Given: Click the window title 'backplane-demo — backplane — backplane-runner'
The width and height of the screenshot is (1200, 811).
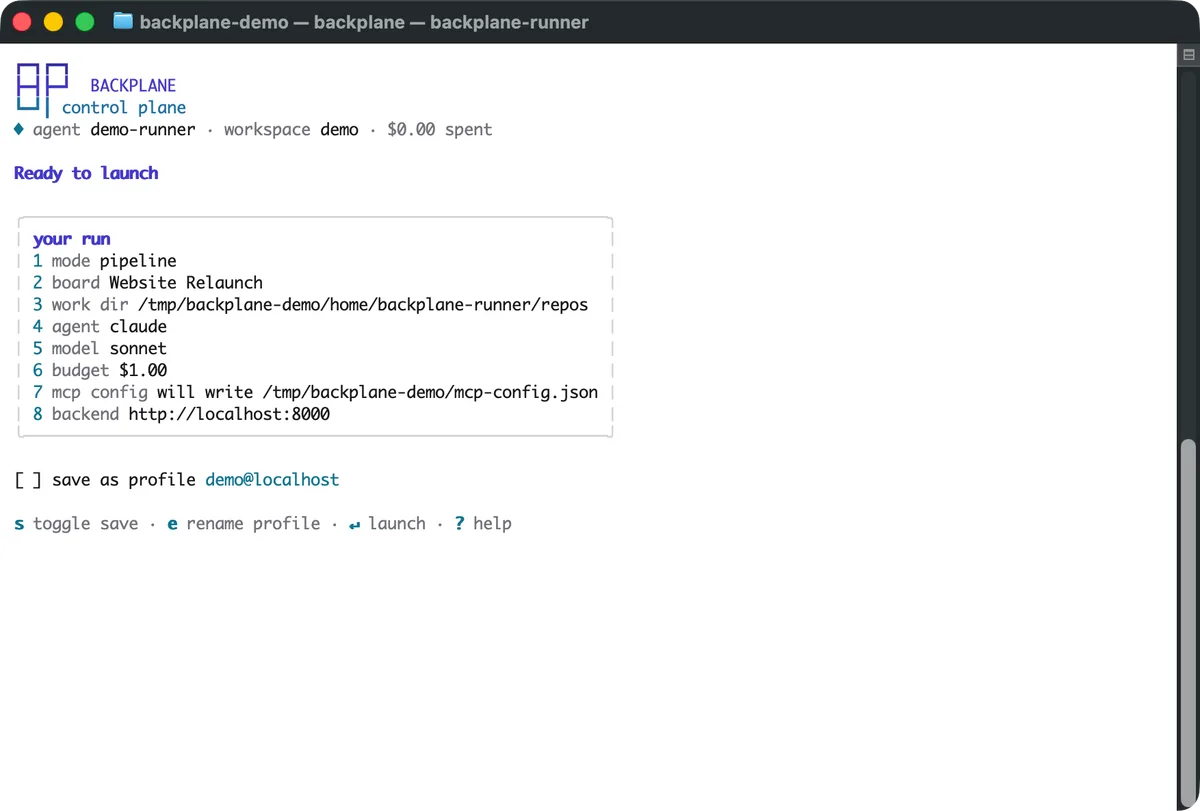Looking at the screenshot, I should point(364,21).
